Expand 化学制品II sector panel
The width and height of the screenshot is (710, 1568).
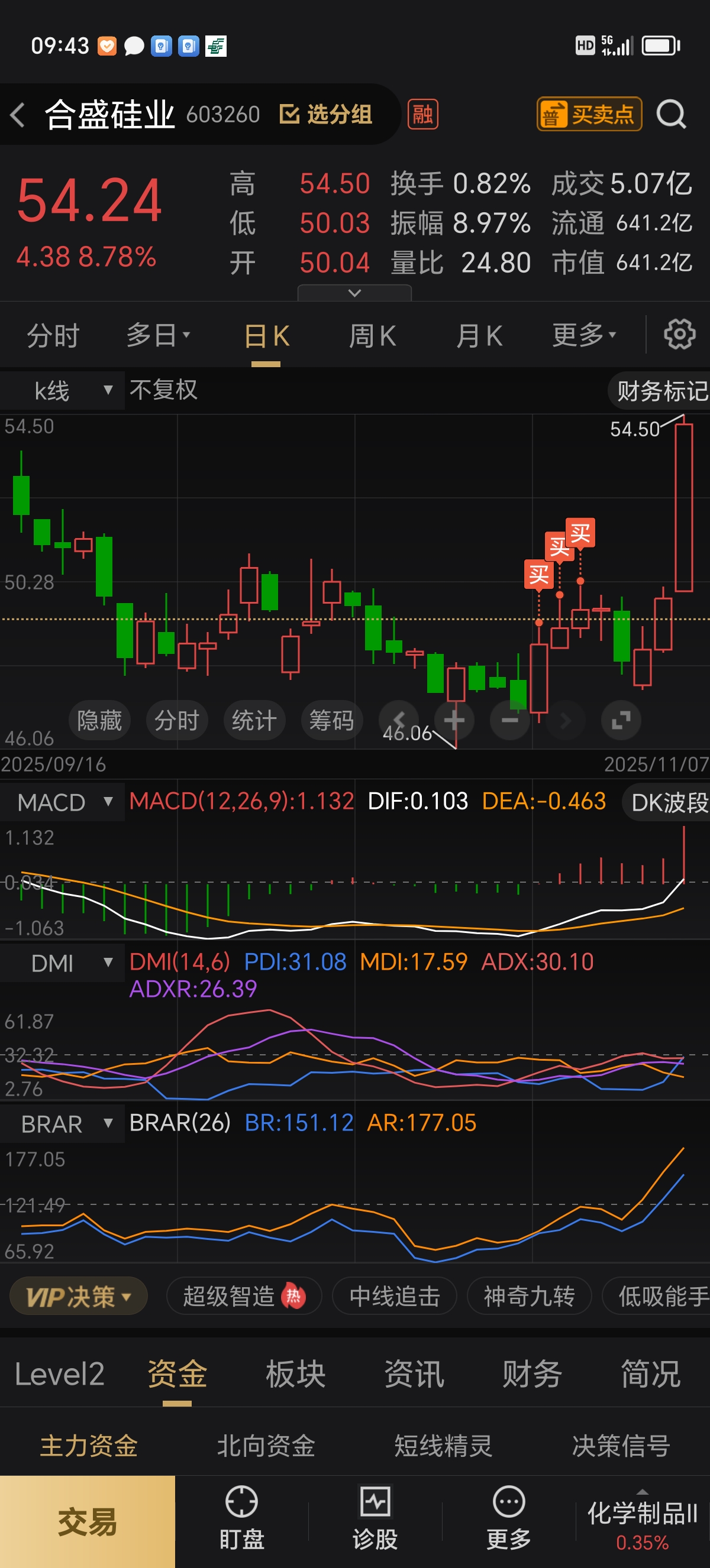643,1522
